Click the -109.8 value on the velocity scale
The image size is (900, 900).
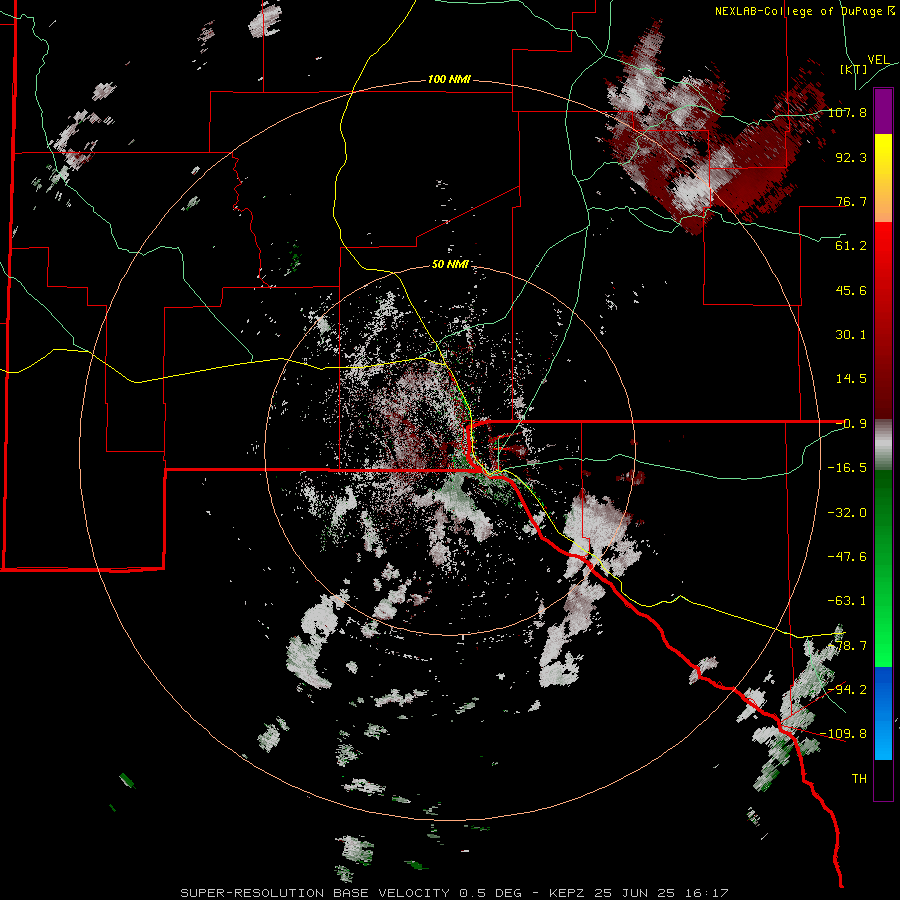[x=844, y=734]
